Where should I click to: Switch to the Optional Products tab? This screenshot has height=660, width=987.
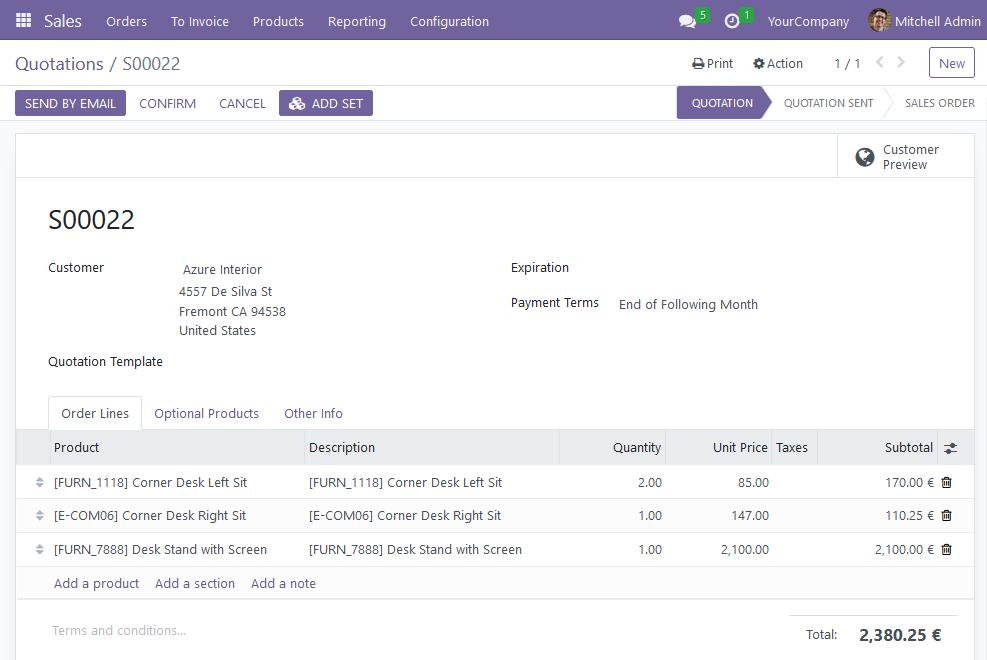point(206,413)
